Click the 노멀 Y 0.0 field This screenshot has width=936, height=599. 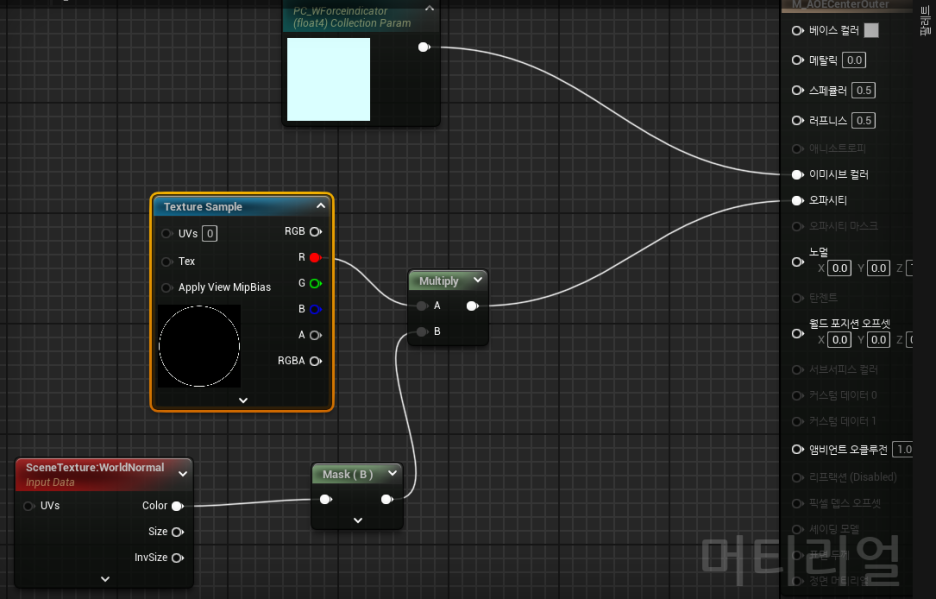(x=878, y=268)
